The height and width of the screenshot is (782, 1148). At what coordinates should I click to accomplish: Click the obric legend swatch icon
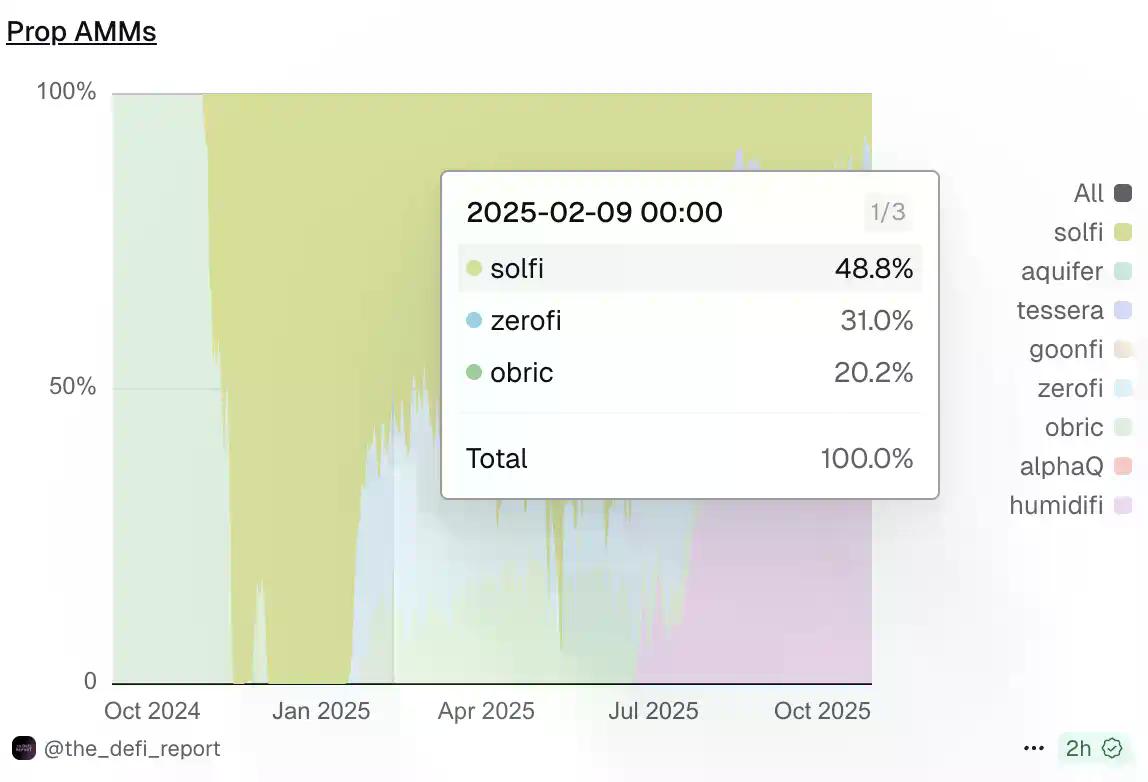(1122, 427)
